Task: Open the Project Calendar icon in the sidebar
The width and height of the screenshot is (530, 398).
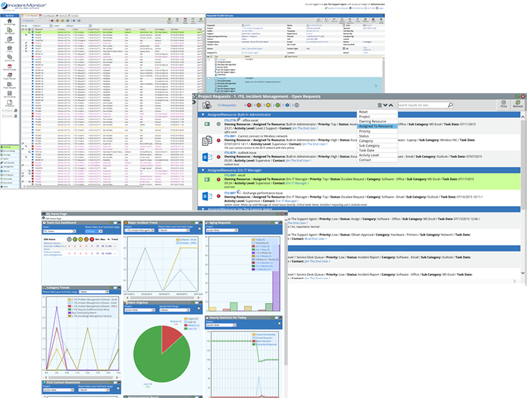Action: tap(9, 75)
